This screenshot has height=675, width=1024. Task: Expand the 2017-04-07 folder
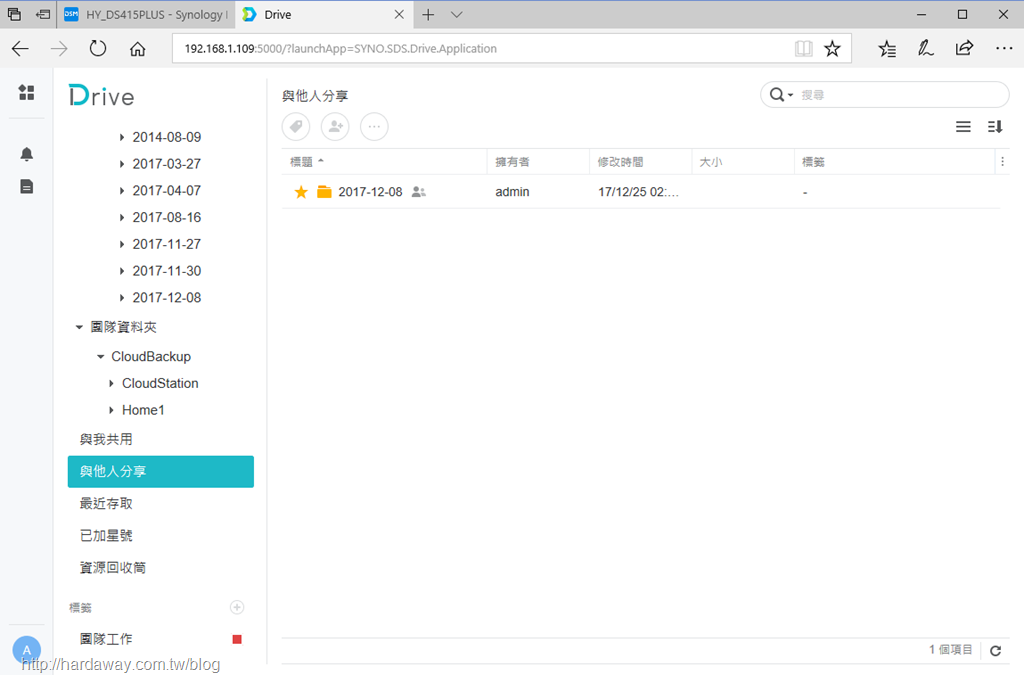121,191
